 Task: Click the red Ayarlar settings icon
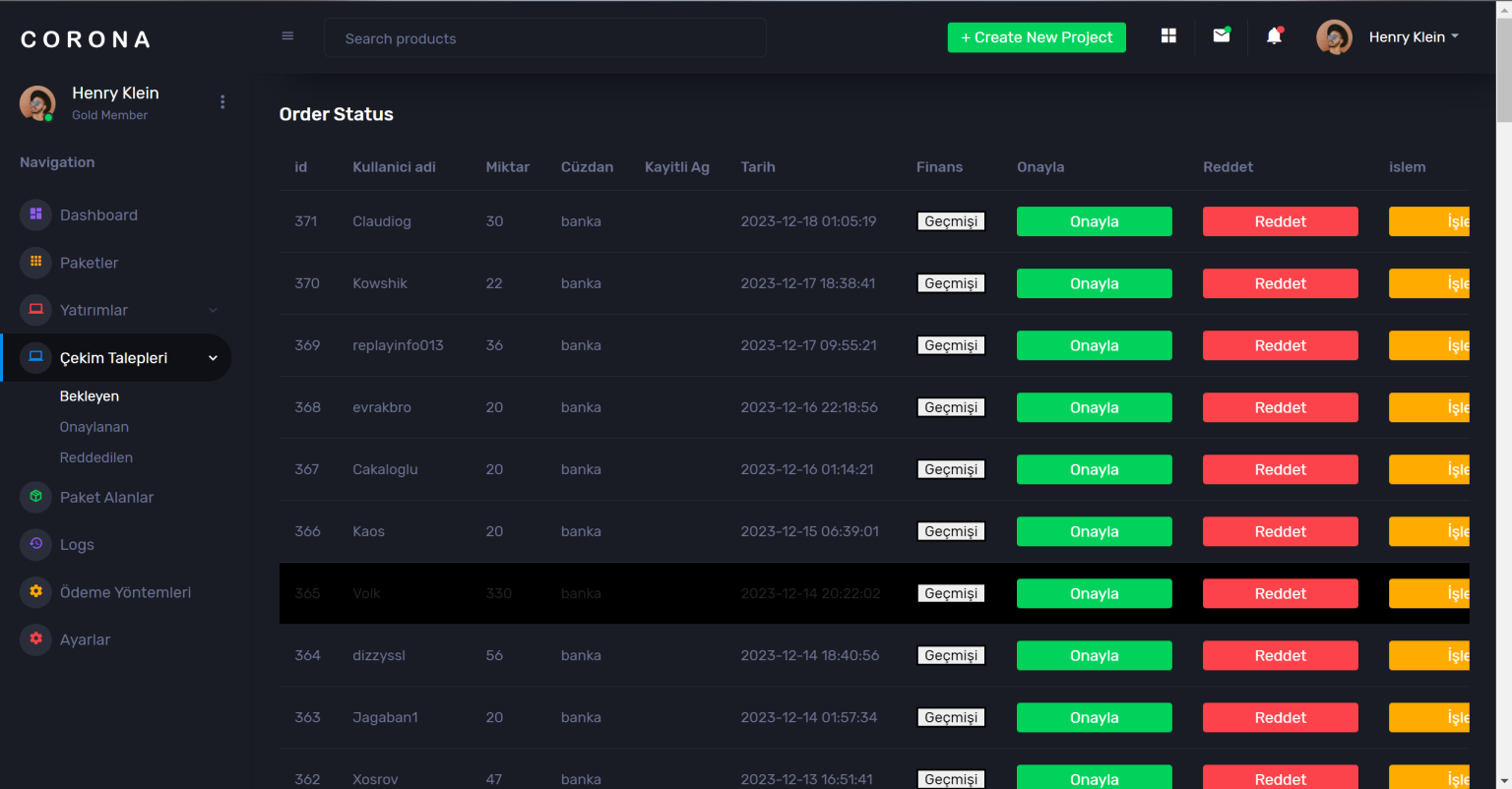point(36,638)
